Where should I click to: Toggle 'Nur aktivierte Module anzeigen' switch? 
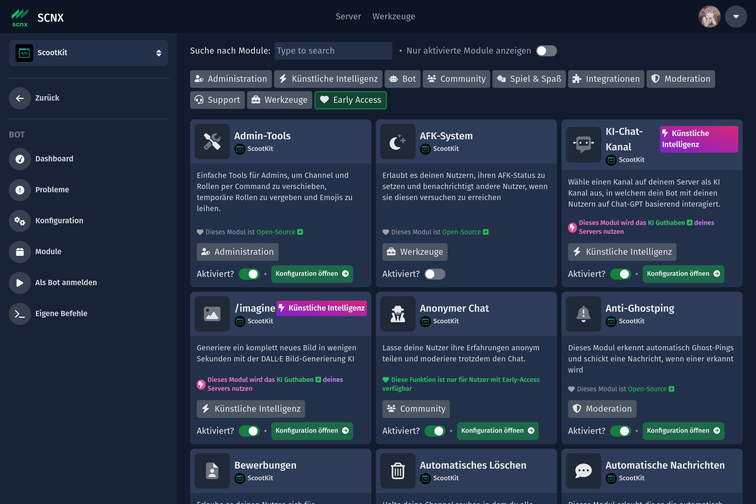(545, 51)
